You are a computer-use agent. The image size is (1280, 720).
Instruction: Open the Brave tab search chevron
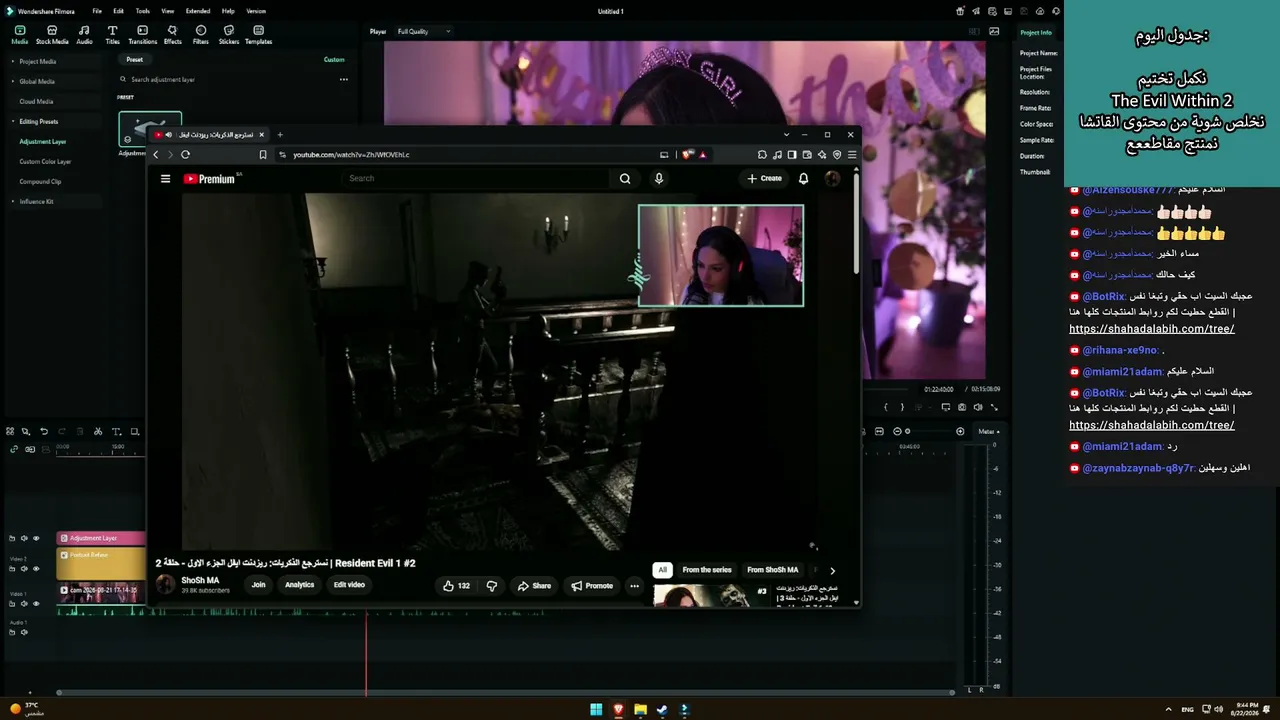[787, 135]
